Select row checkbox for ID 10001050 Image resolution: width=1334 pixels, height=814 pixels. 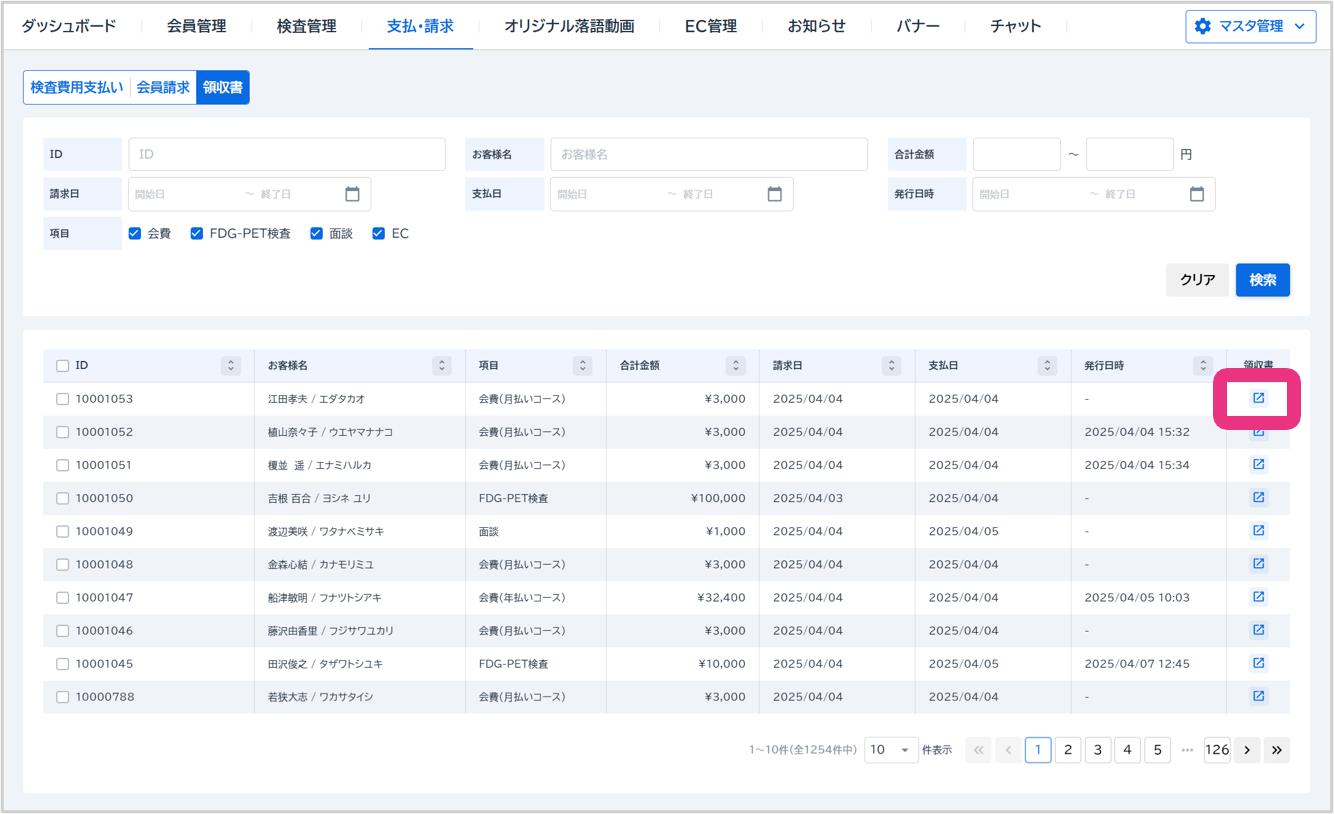(x=63, y=498)
